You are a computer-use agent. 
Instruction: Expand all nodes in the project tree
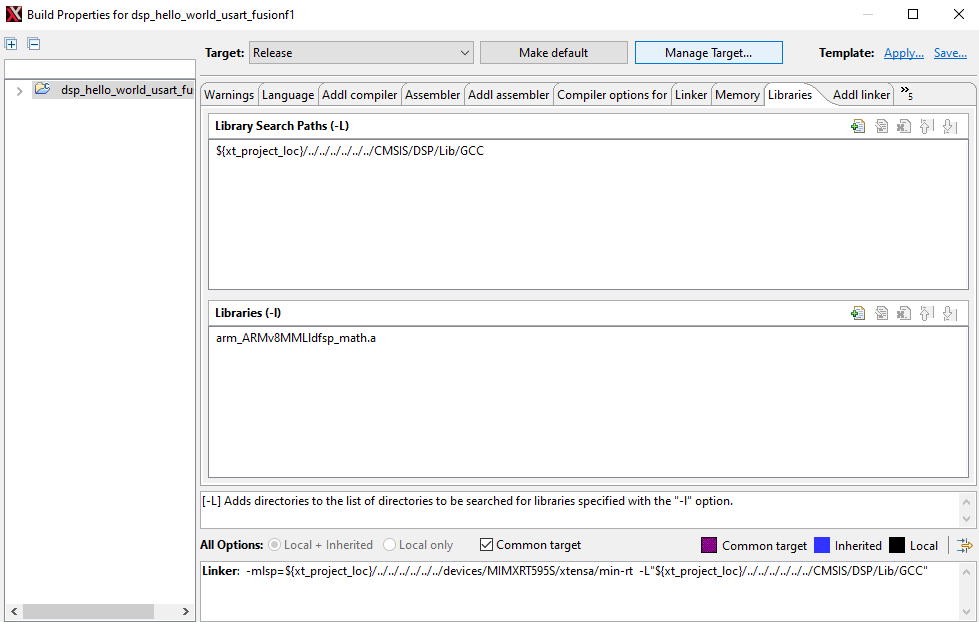10,44
